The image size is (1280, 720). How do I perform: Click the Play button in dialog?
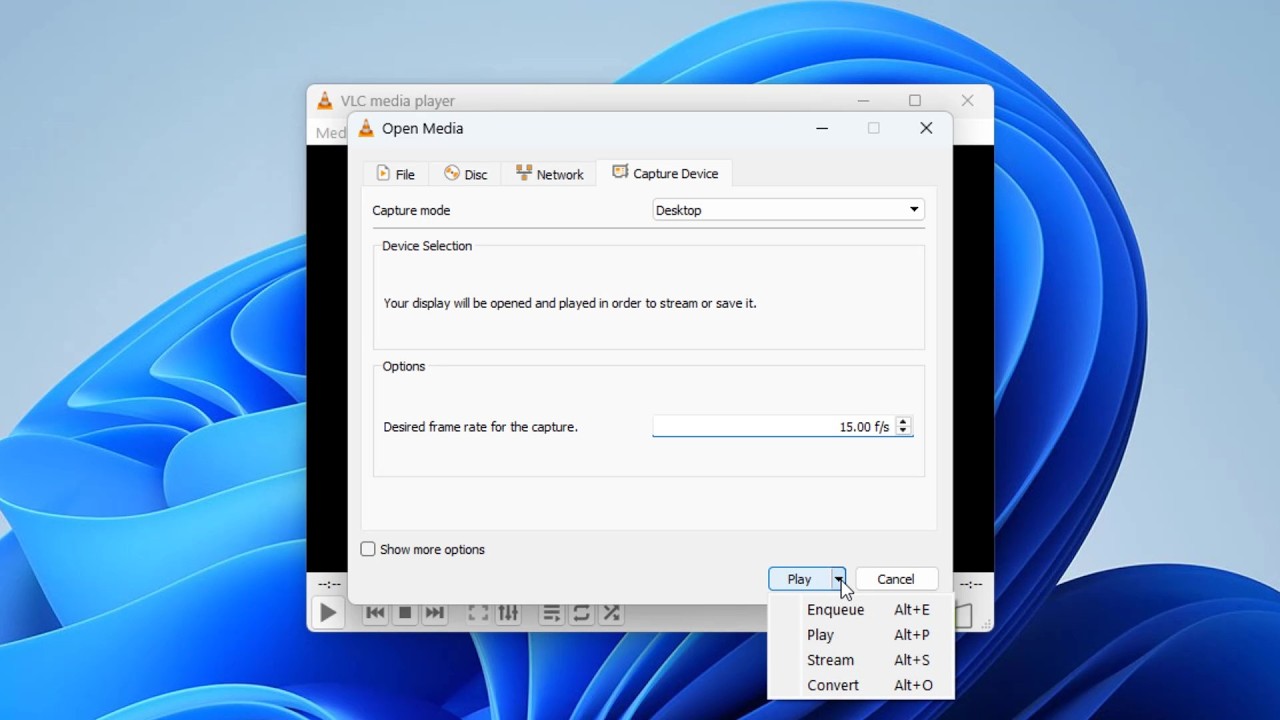[x=799, y=579]
